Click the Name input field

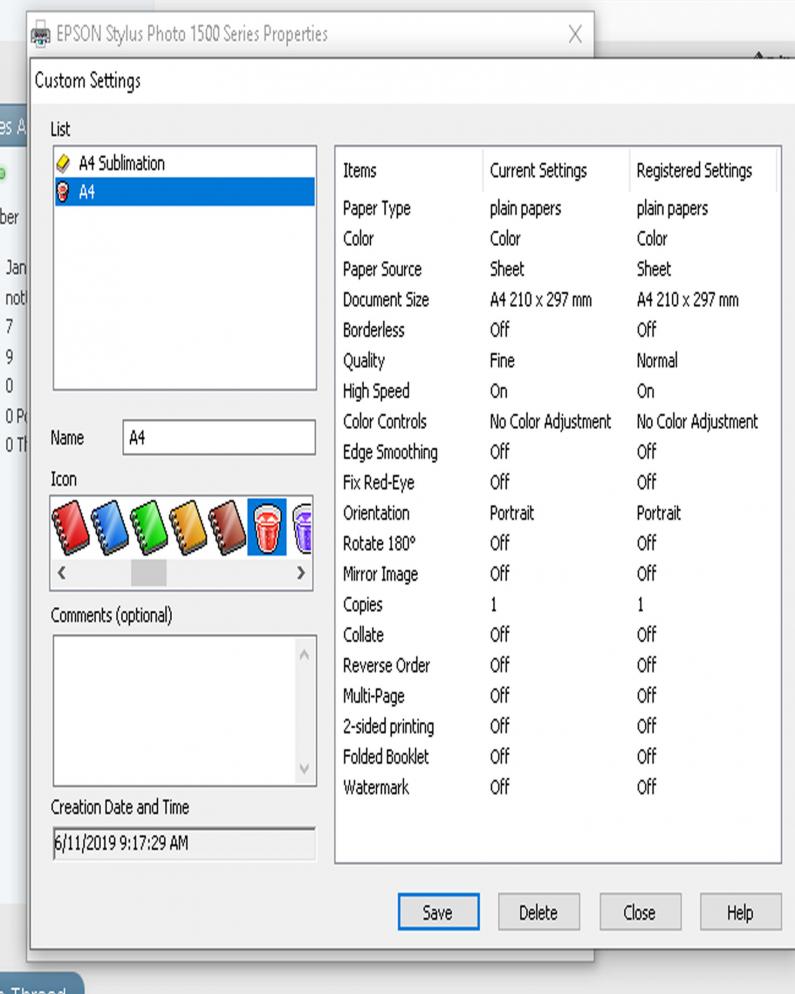(219, 437)
